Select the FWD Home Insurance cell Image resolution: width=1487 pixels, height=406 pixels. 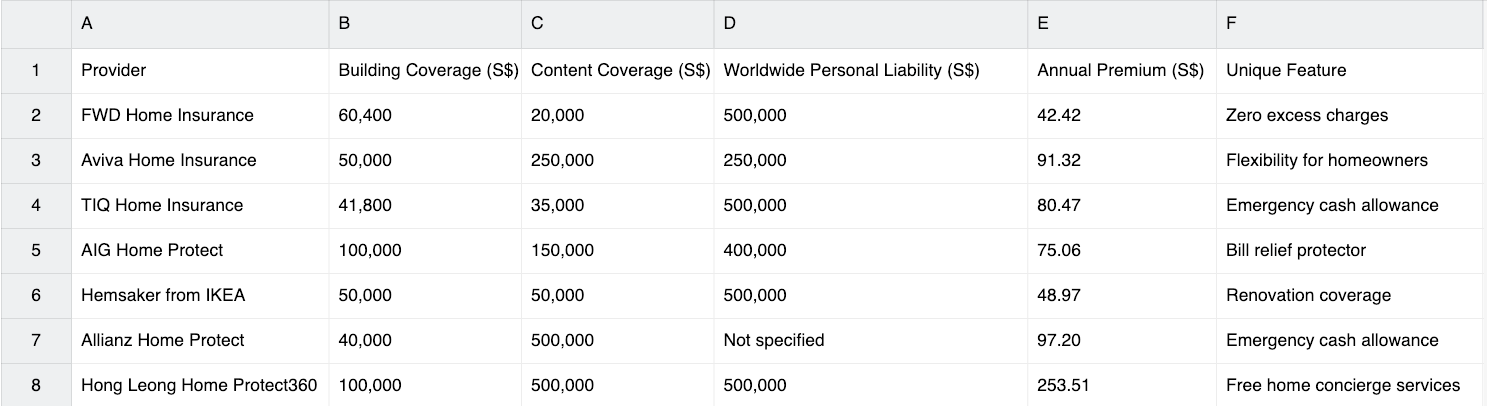click(x=200, y=115)
